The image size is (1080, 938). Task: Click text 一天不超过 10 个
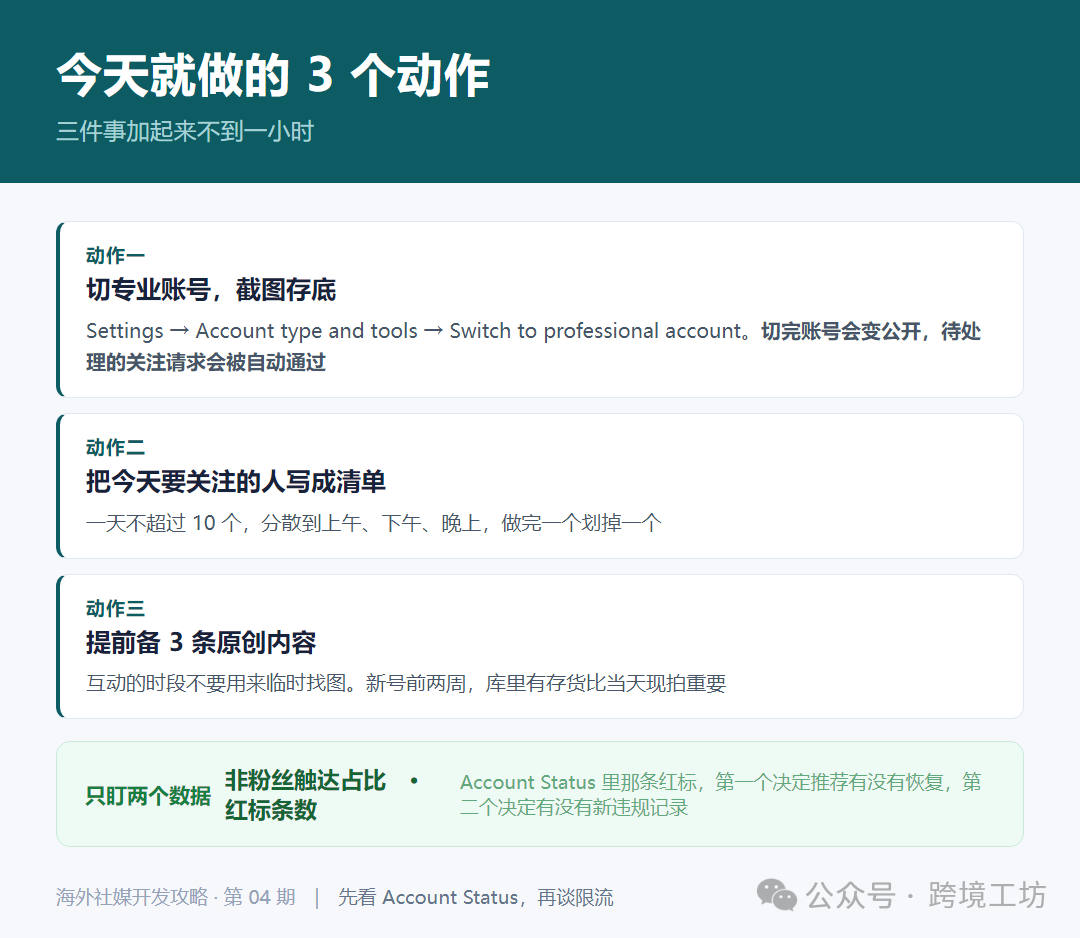click(164, 523)
